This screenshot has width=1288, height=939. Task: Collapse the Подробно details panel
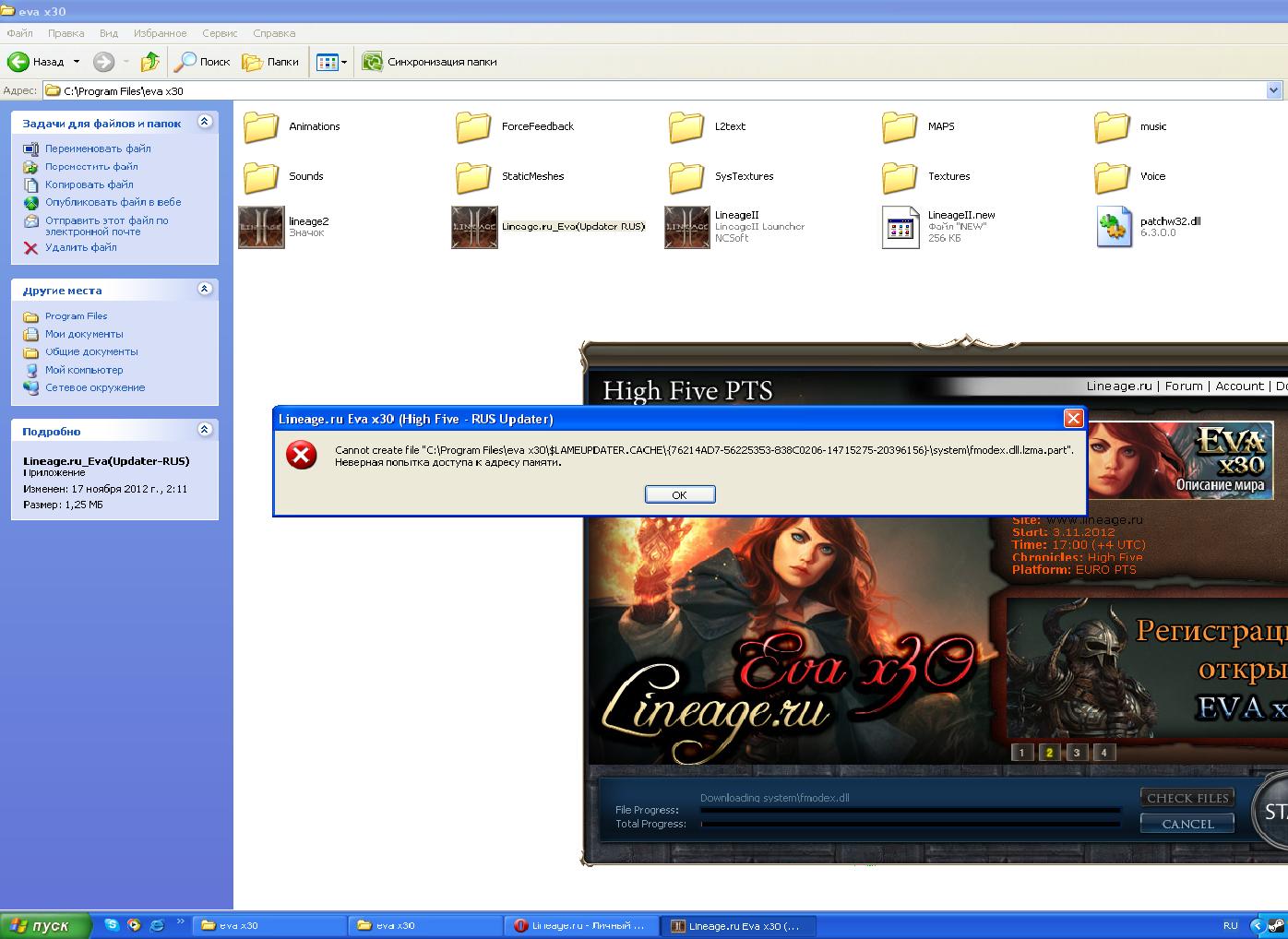coord(205,430)
